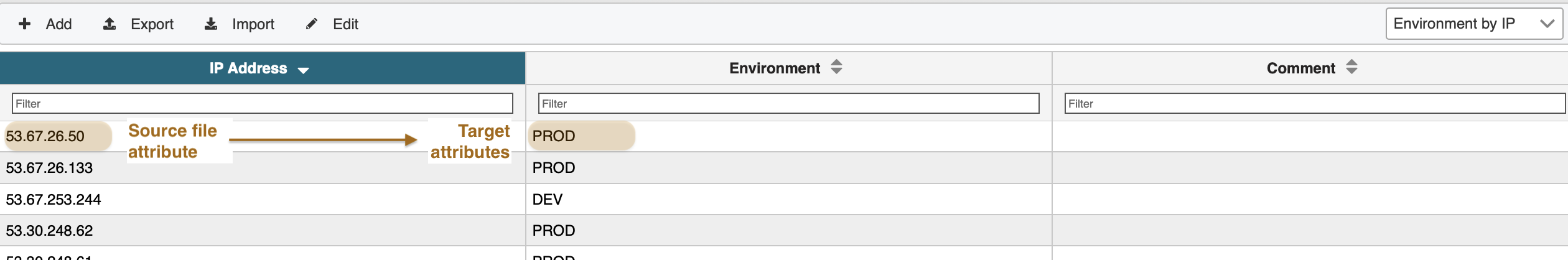Open the Environment by IP dropdown
Viewport: 1568px width, 260px height.
click(x=1473, y=24)
